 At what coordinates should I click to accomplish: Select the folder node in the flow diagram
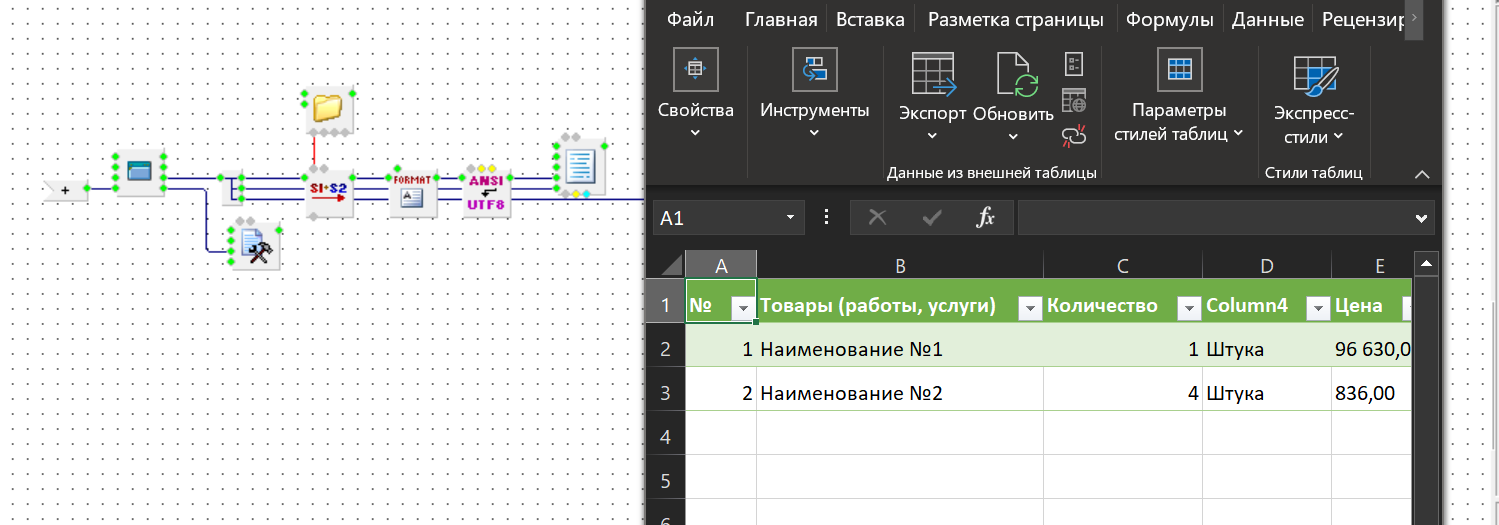(x=328, y=107)
